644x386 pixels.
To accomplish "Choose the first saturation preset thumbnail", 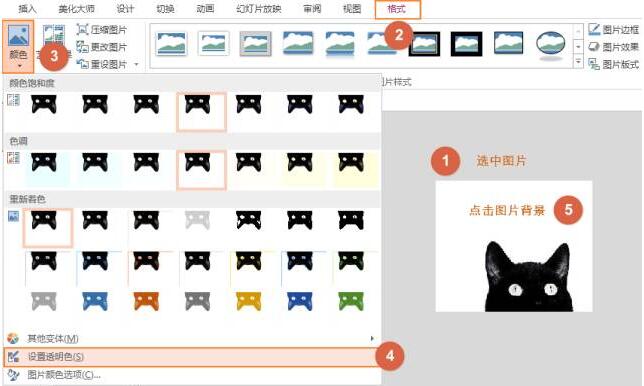I will point(44,104).
